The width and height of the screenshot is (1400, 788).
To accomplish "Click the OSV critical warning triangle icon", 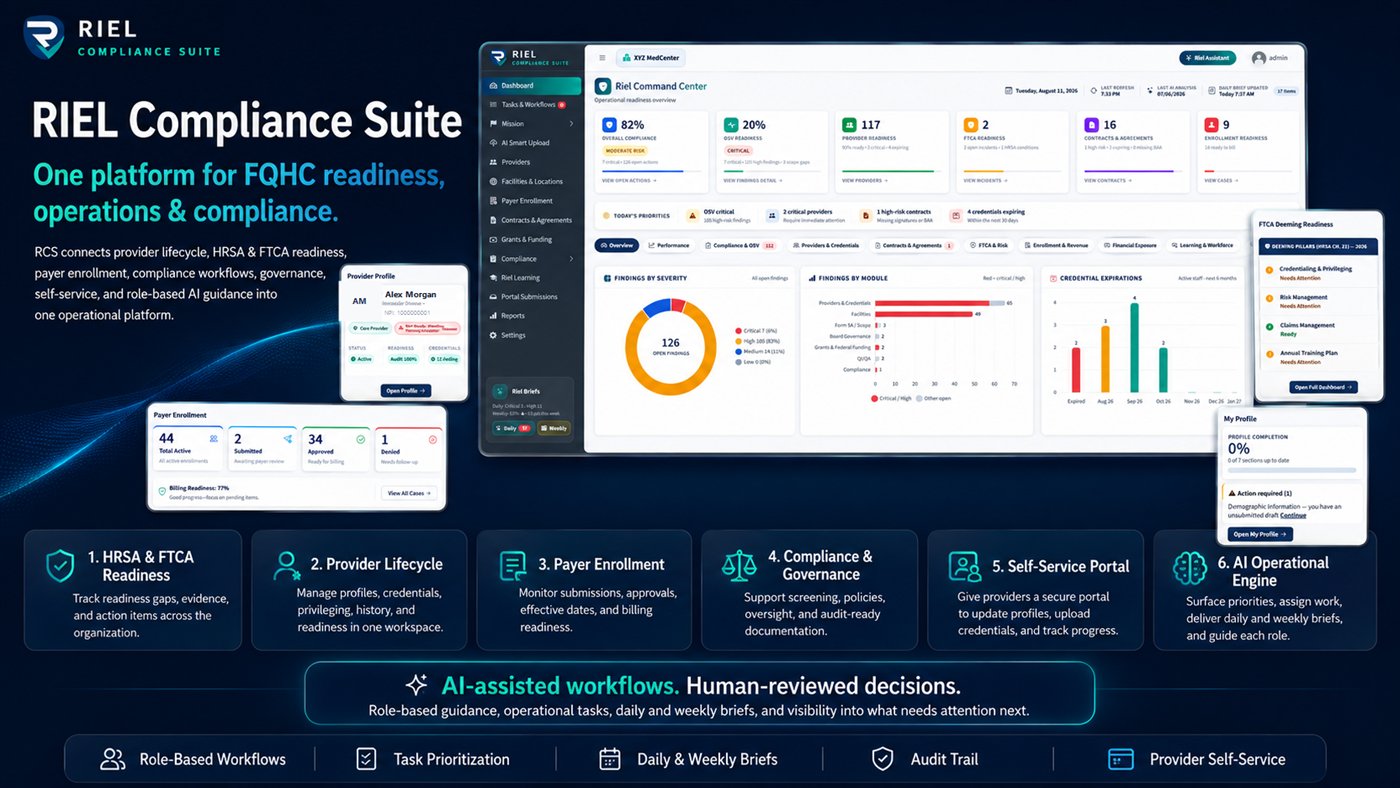I will tap(692, 215).
